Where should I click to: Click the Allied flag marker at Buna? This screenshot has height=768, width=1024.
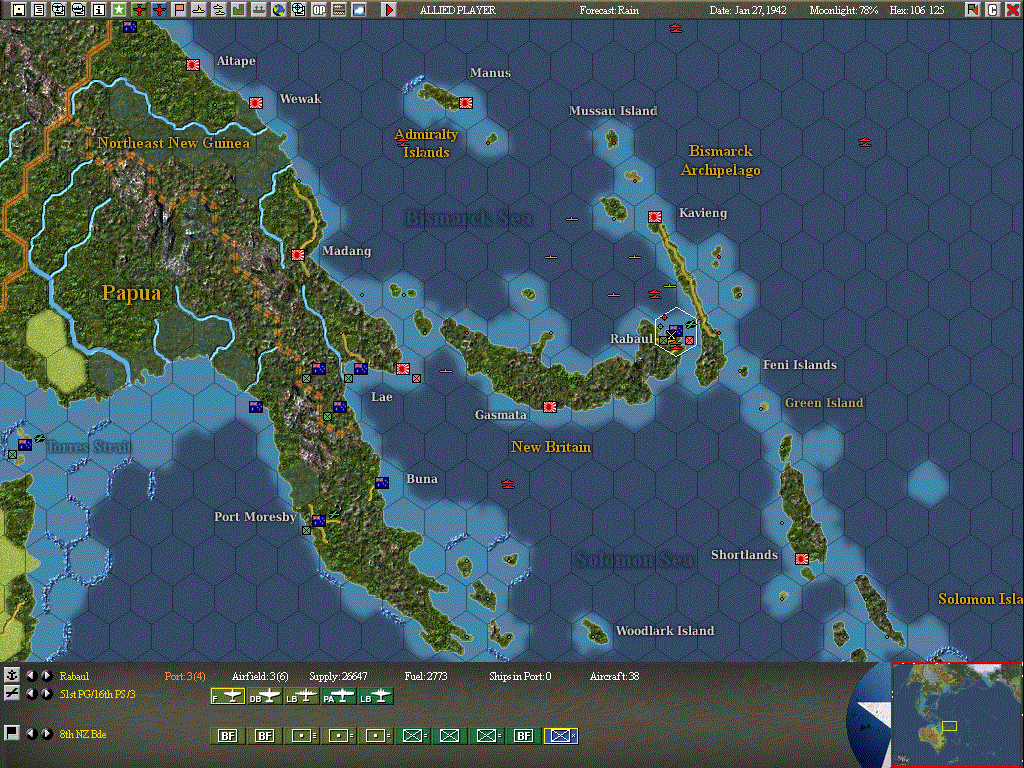point(382,483)
